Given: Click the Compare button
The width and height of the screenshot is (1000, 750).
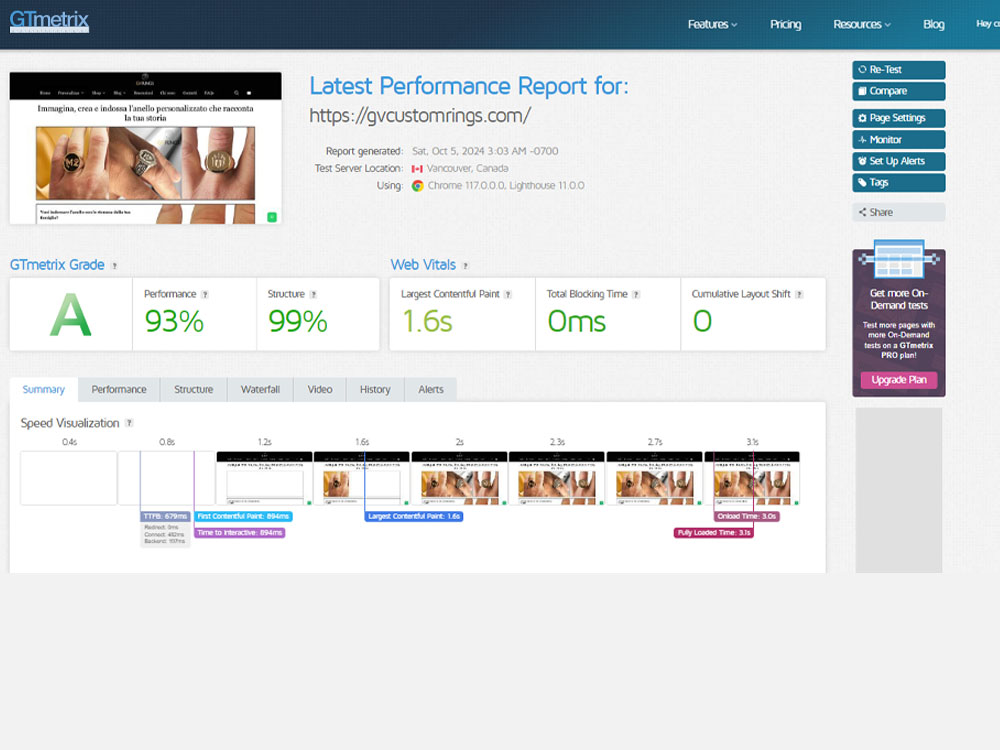Looking at the screenshot, I should 899,91.
